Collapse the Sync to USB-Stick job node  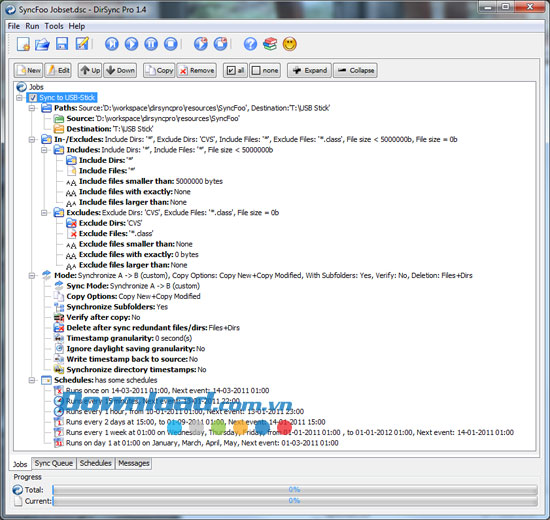click(x=20, y=98)
